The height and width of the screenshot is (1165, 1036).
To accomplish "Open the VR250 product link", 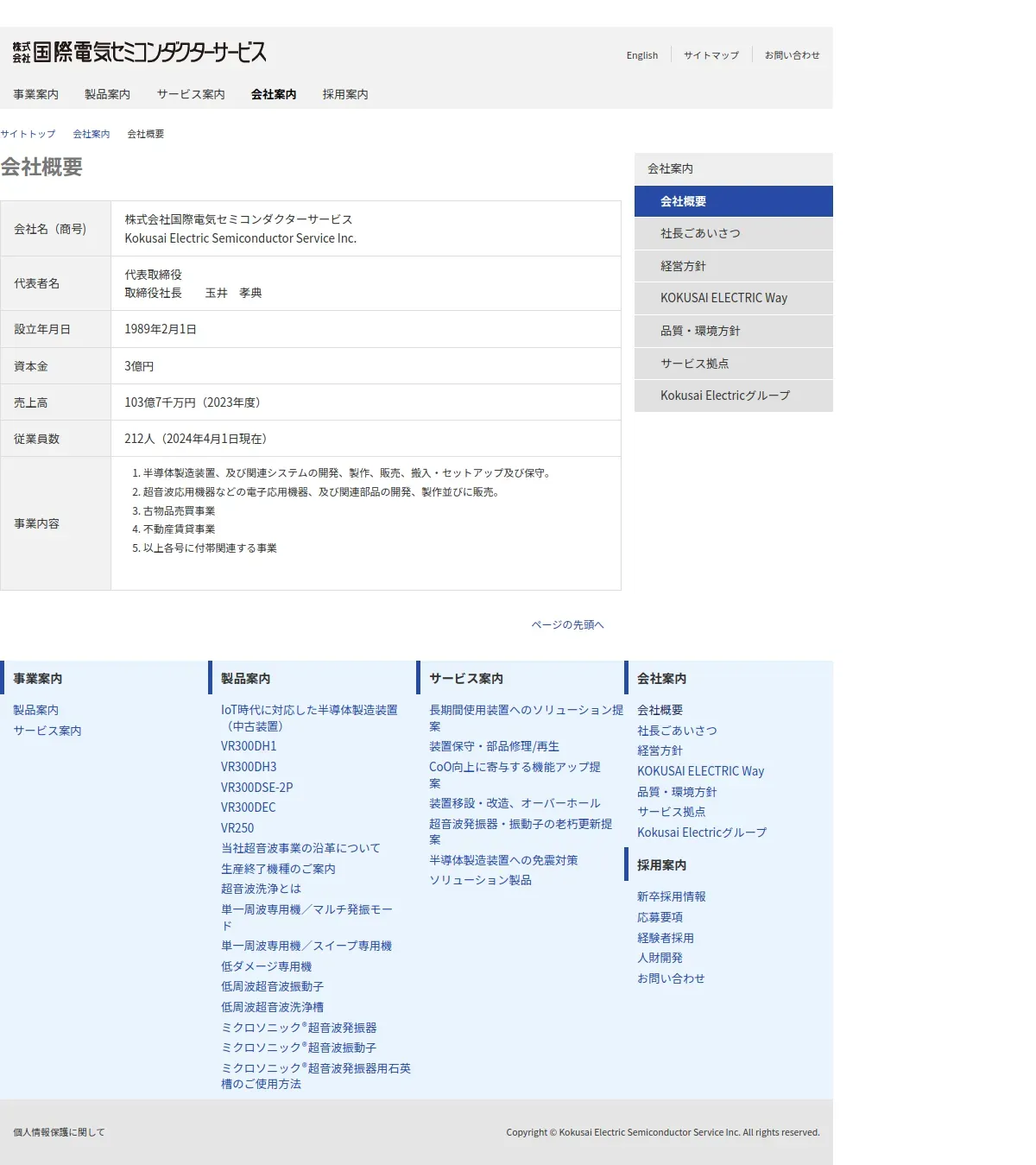I will click(x=237, y=828).
